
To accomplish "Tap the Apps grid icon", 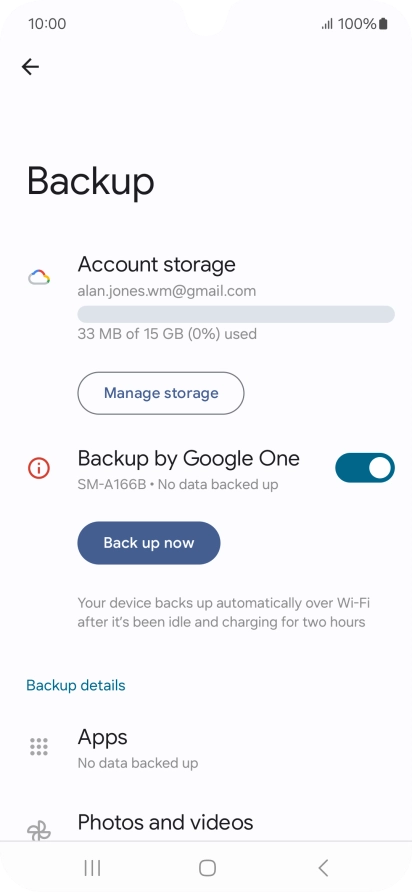I will [39, 746].
